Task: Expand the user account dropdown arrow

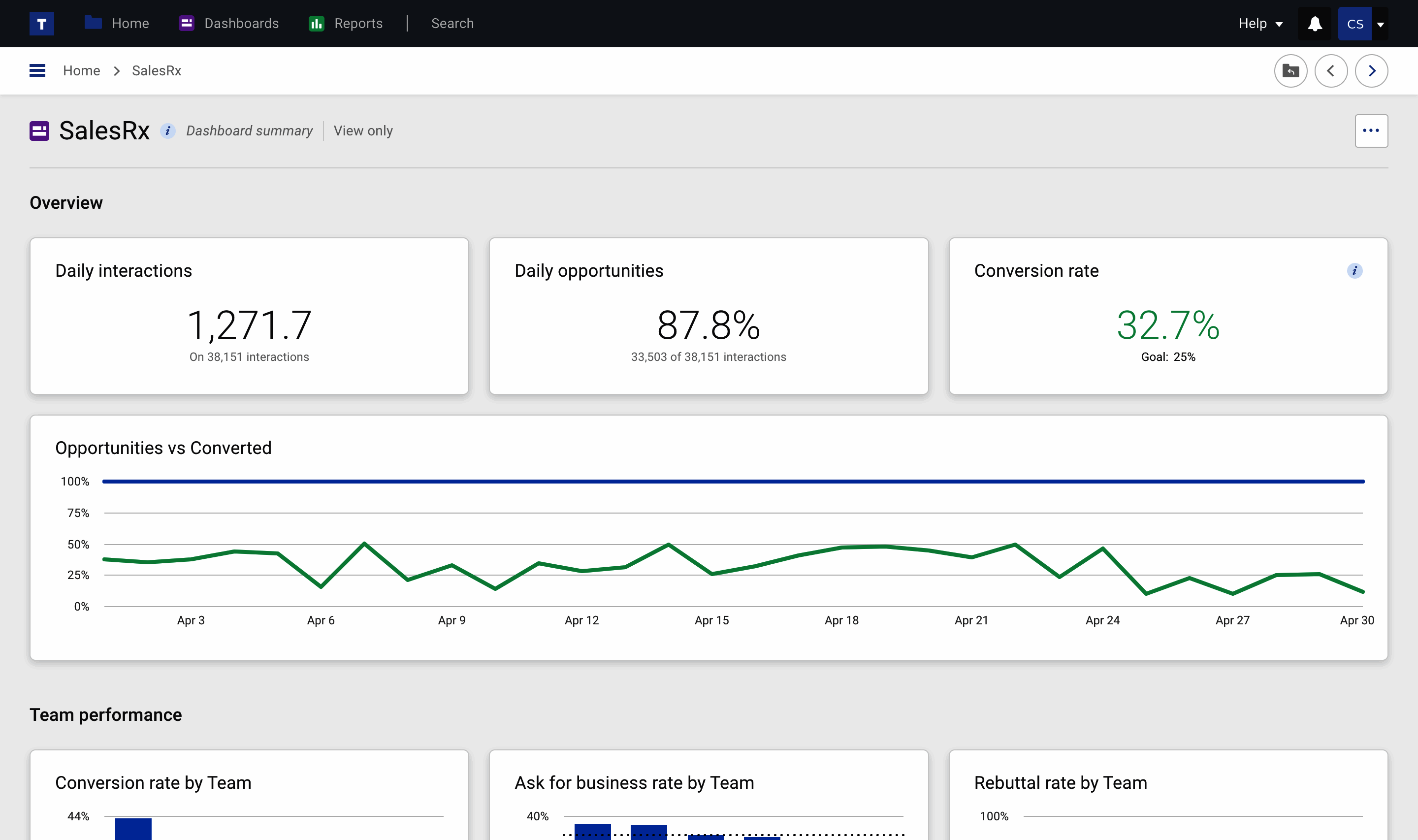Action: point(1381,24)
